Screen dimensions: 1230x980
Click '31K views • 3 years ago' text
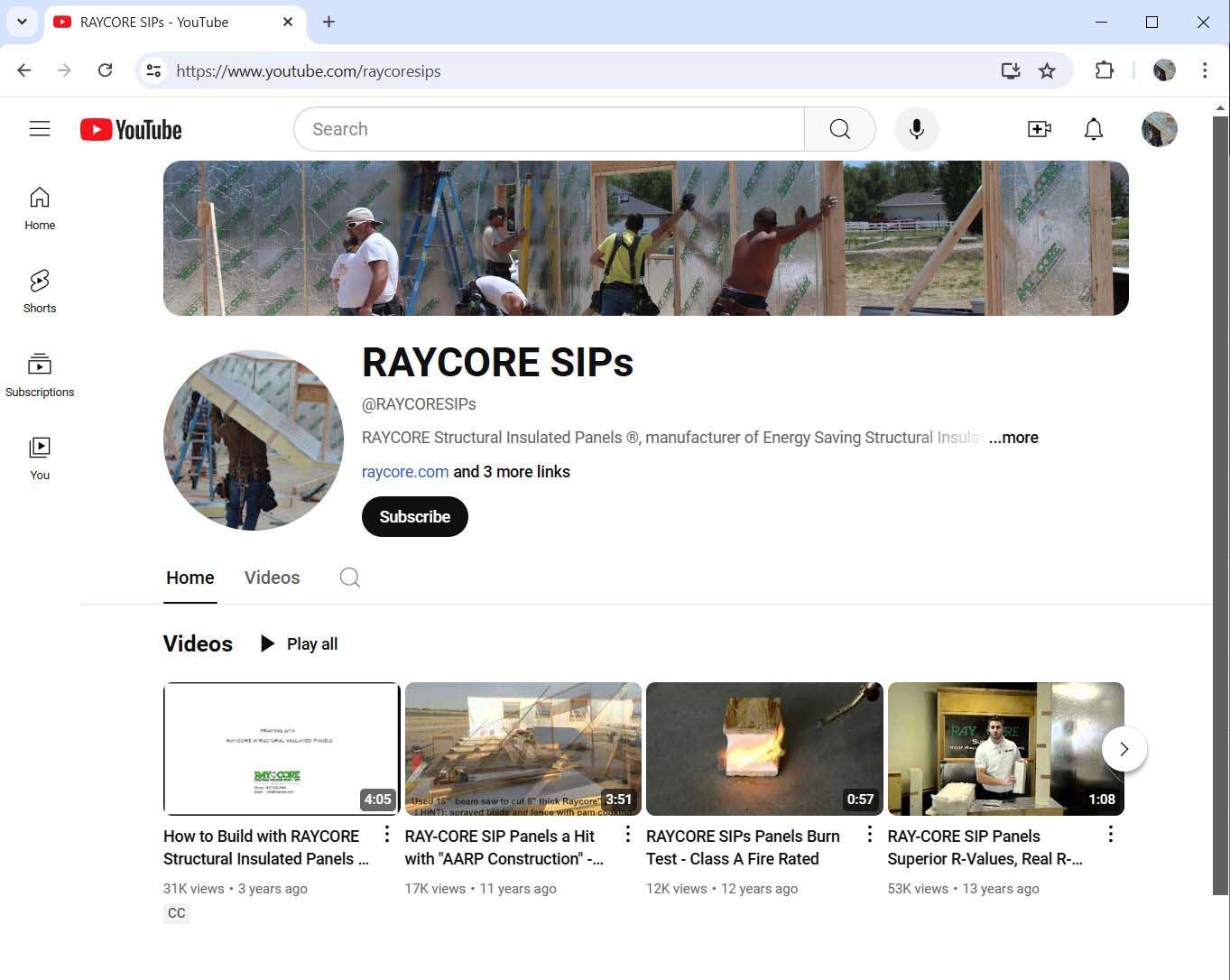coord(236,889)
